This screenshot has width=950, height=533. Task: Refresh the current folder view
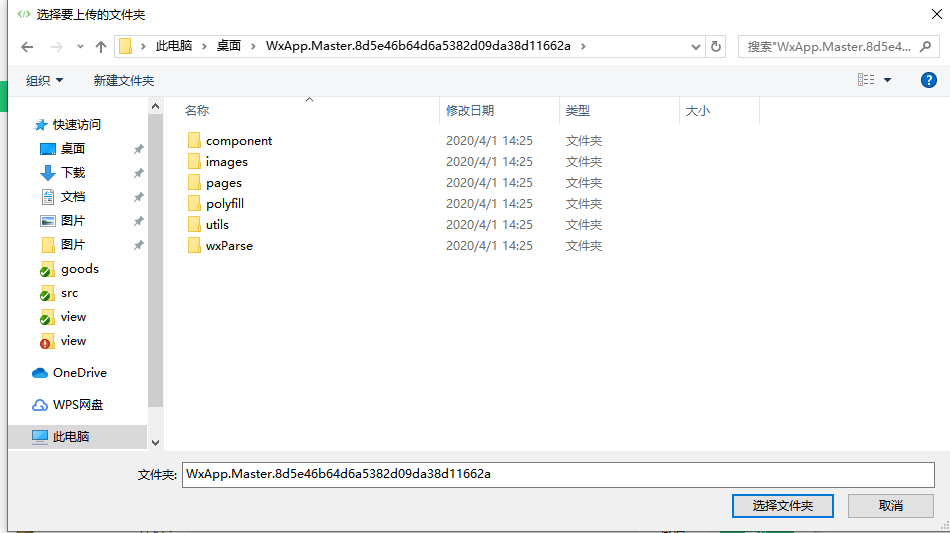[x=716, y=47]
